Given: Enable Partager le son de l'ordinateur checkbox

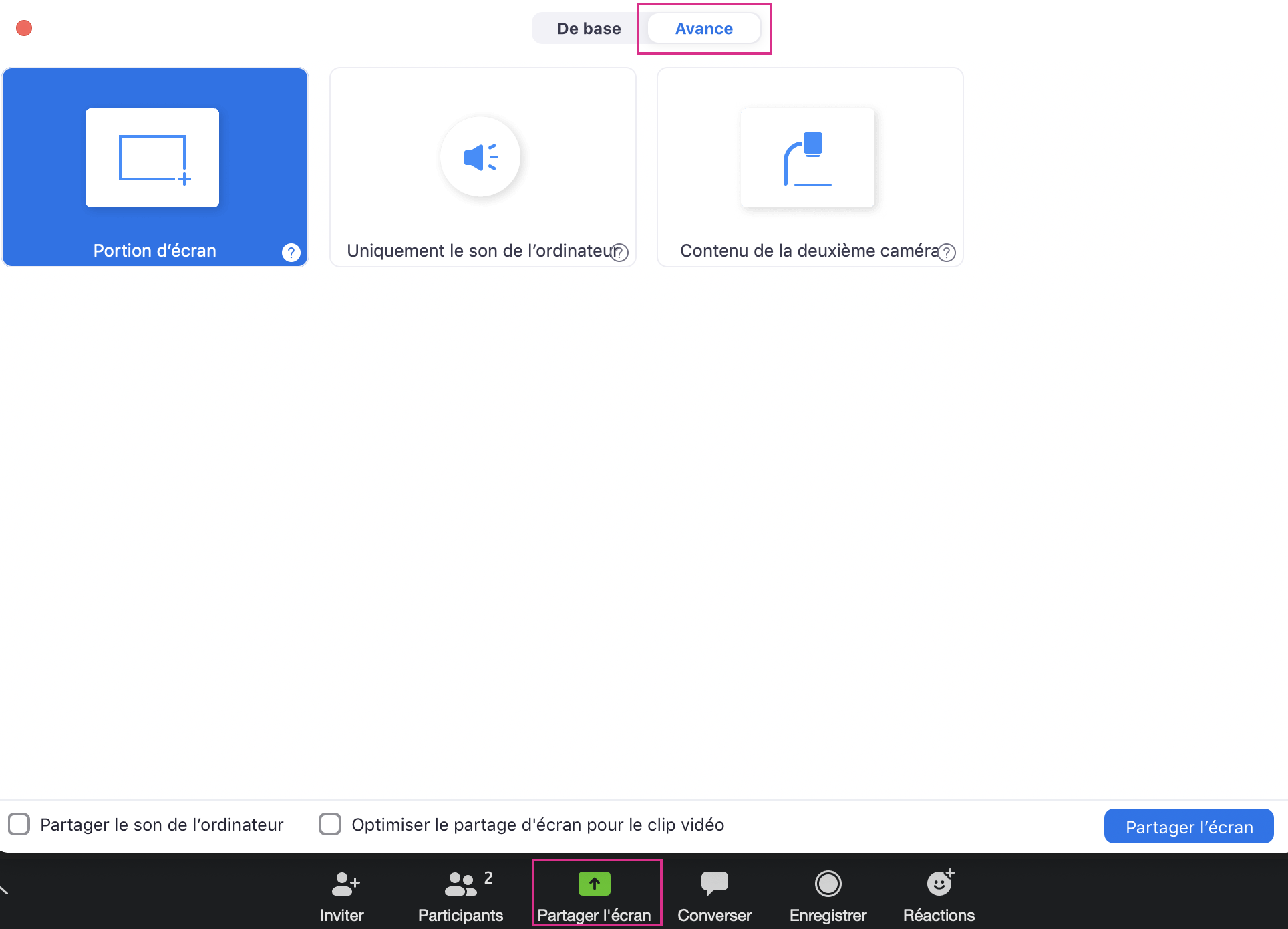Looking at the screenshot, I should pos(19,824).
